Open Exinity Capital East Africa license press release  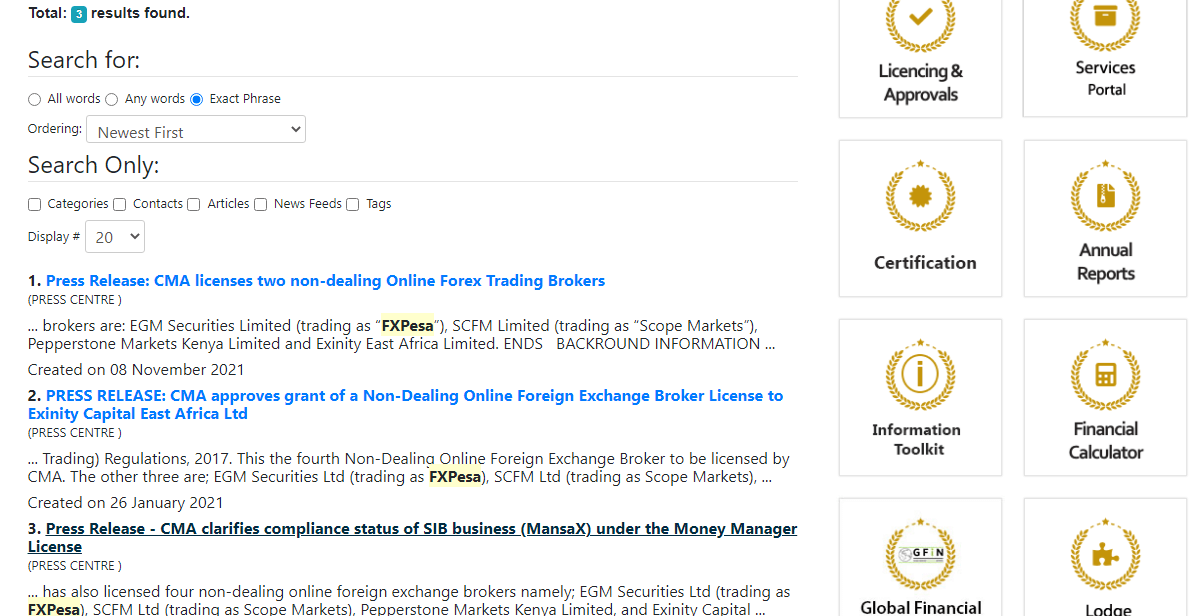click(x=405, y=405)
